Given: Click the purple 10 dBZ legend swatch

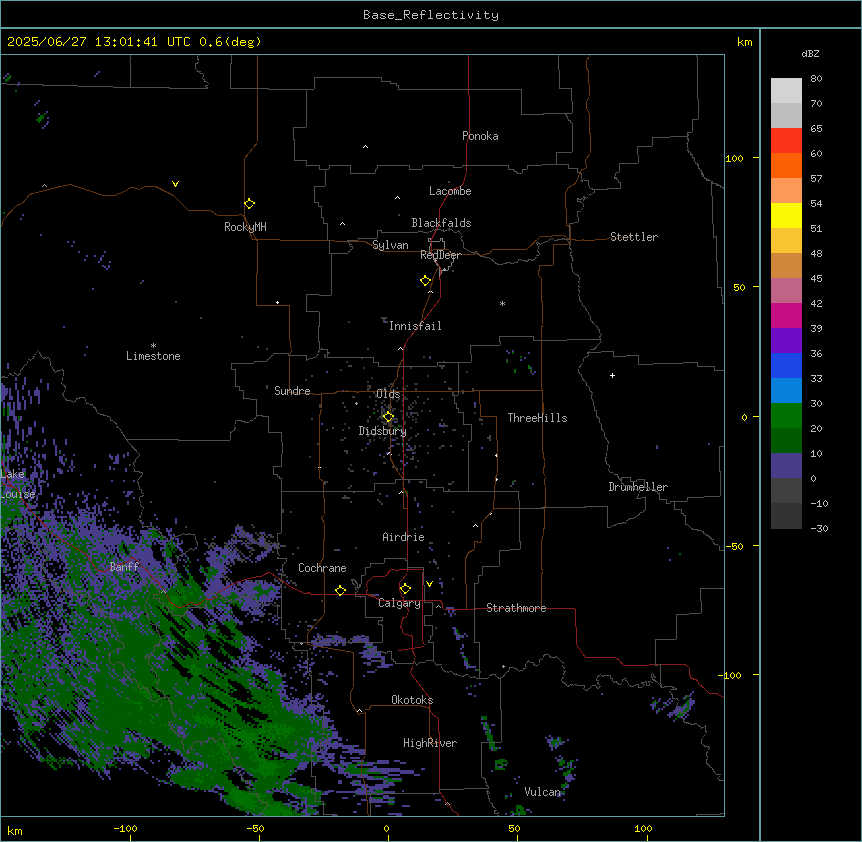Looking at the screenshot, I should pos(786,466).
